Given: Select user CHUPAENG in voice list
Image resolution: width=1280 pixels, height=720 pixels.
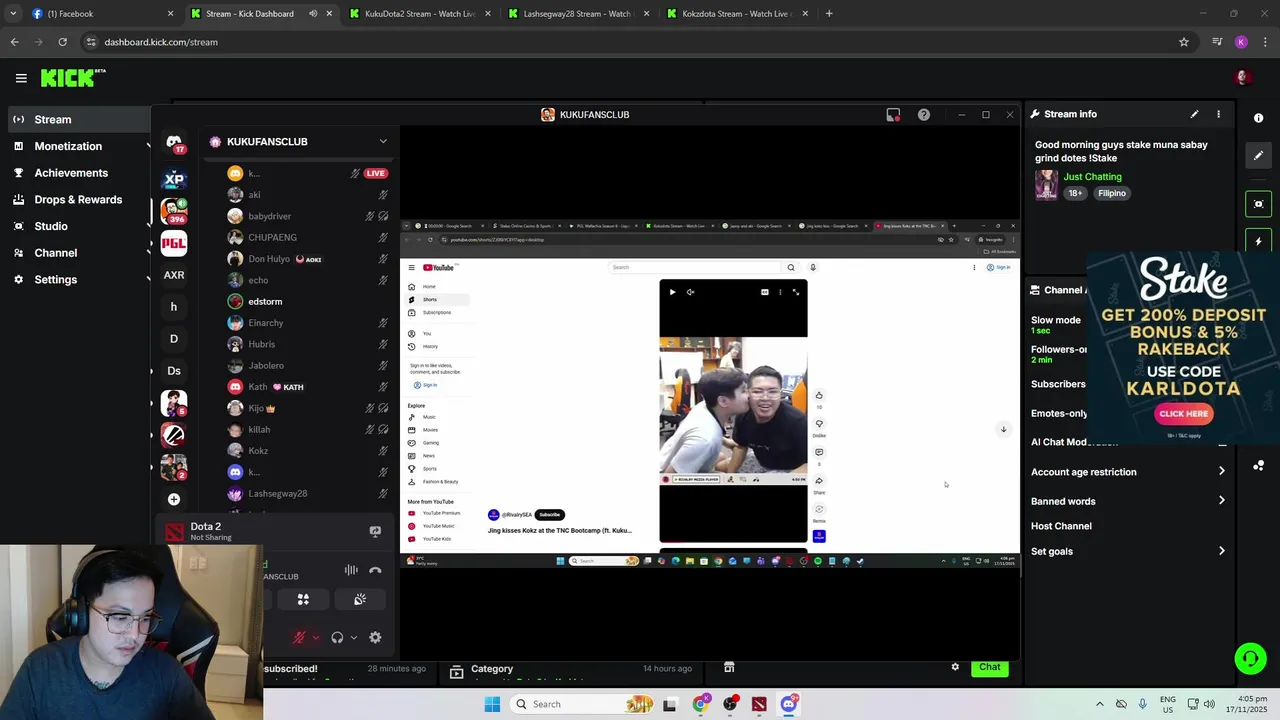Looking at the screenshot, I should (x=272, y=238).
